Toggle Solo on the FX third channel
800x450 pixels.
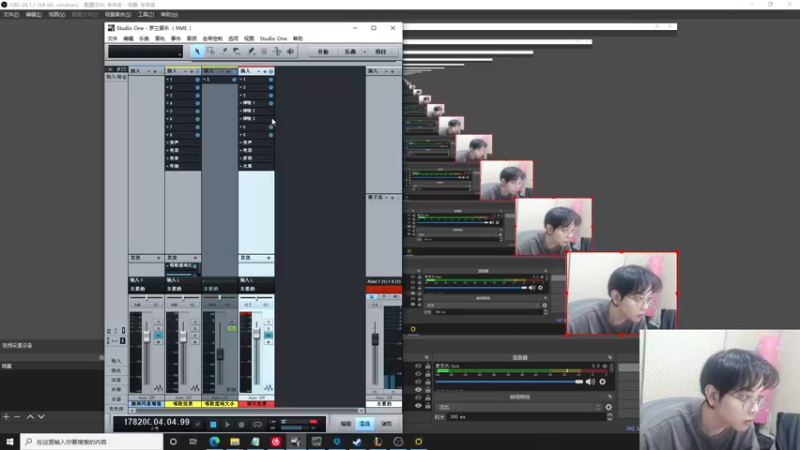pos(231,329)
